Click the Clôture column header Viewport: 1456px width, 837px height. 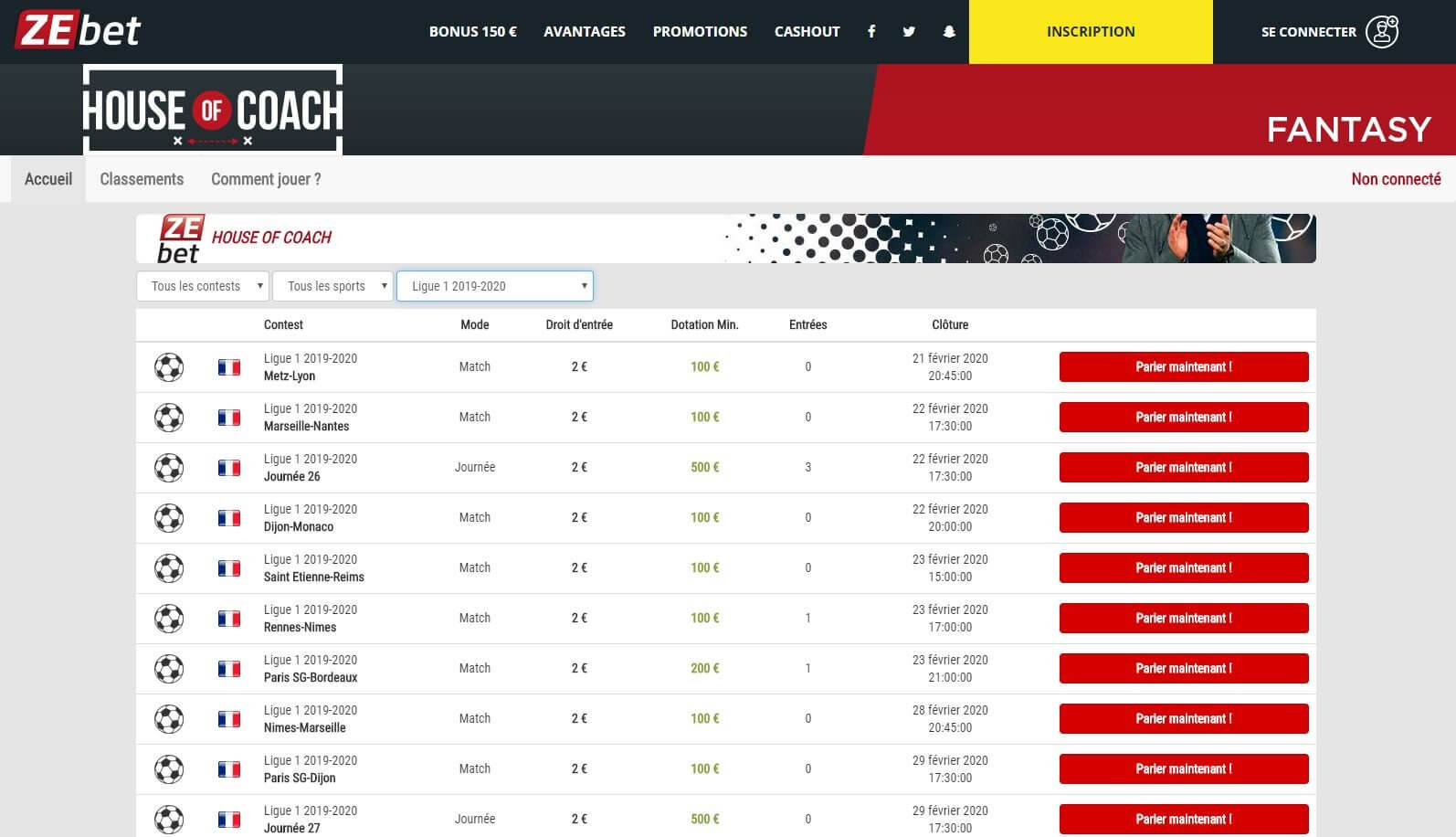click(950, 324)
